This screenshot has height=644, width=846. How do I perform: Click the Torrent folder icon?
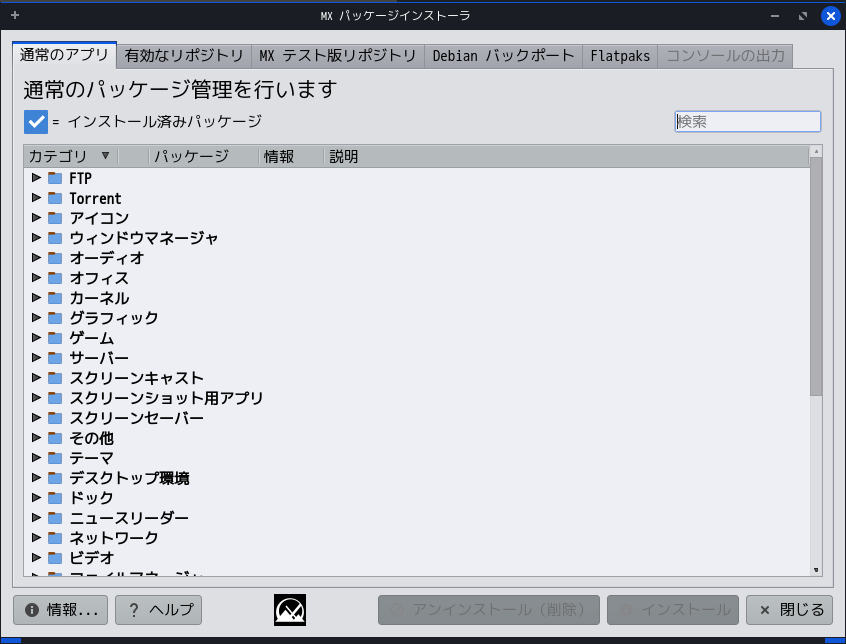(x=55, y=198)
